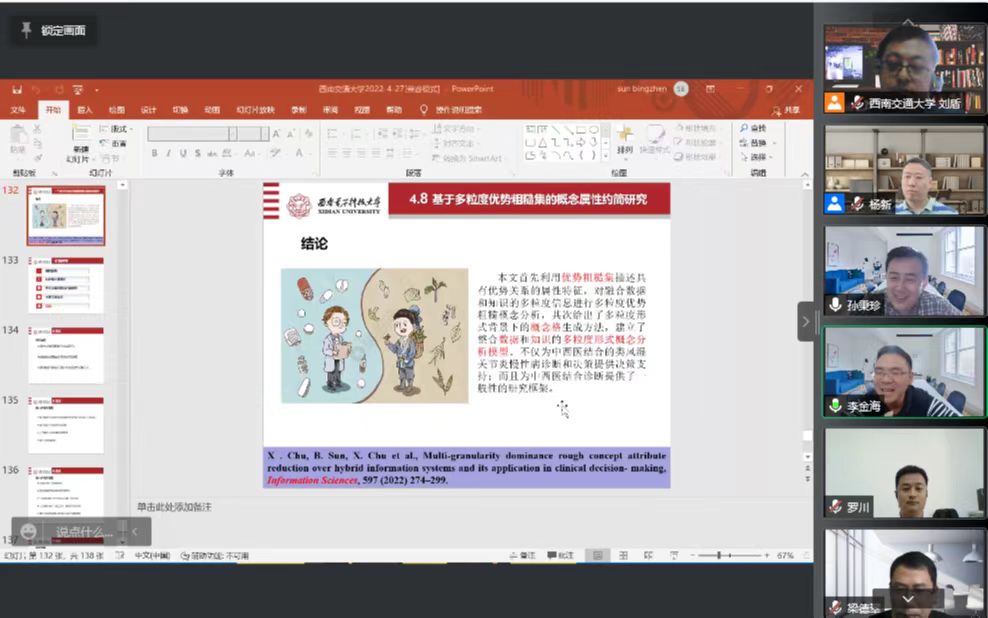Toggle strikethrough text formatting

click(x=197, y=153)
